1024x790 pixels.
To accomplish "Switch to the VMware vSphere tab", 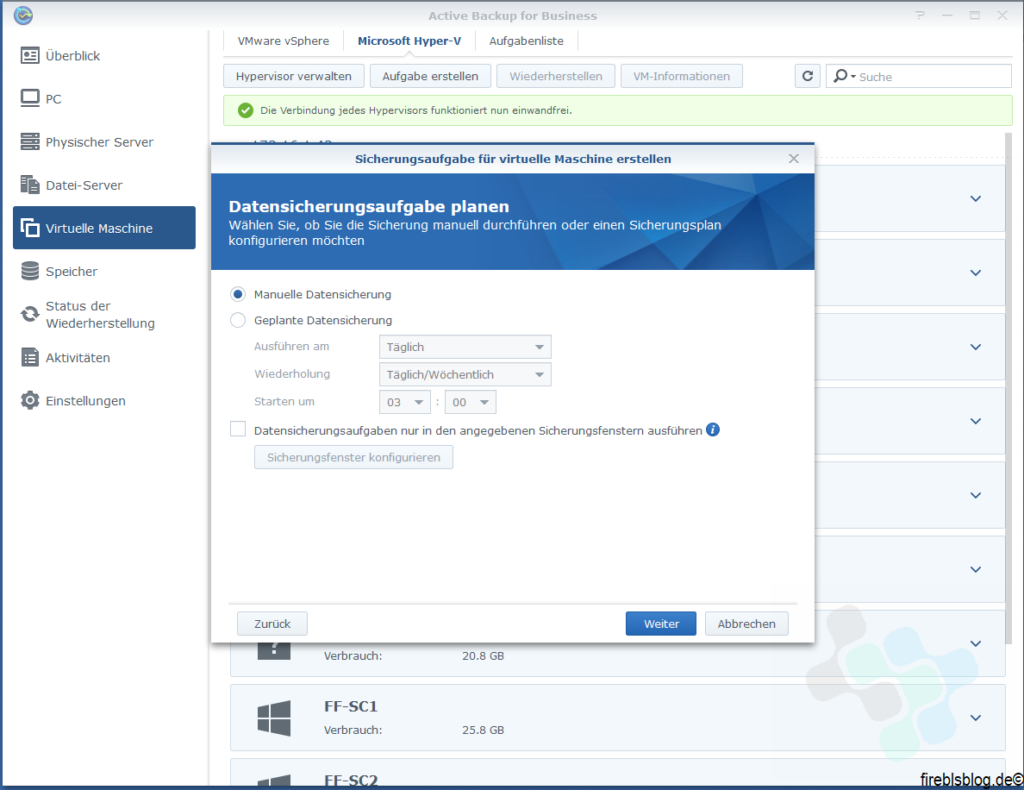I will pyautogui.click(x=283, y=40).
